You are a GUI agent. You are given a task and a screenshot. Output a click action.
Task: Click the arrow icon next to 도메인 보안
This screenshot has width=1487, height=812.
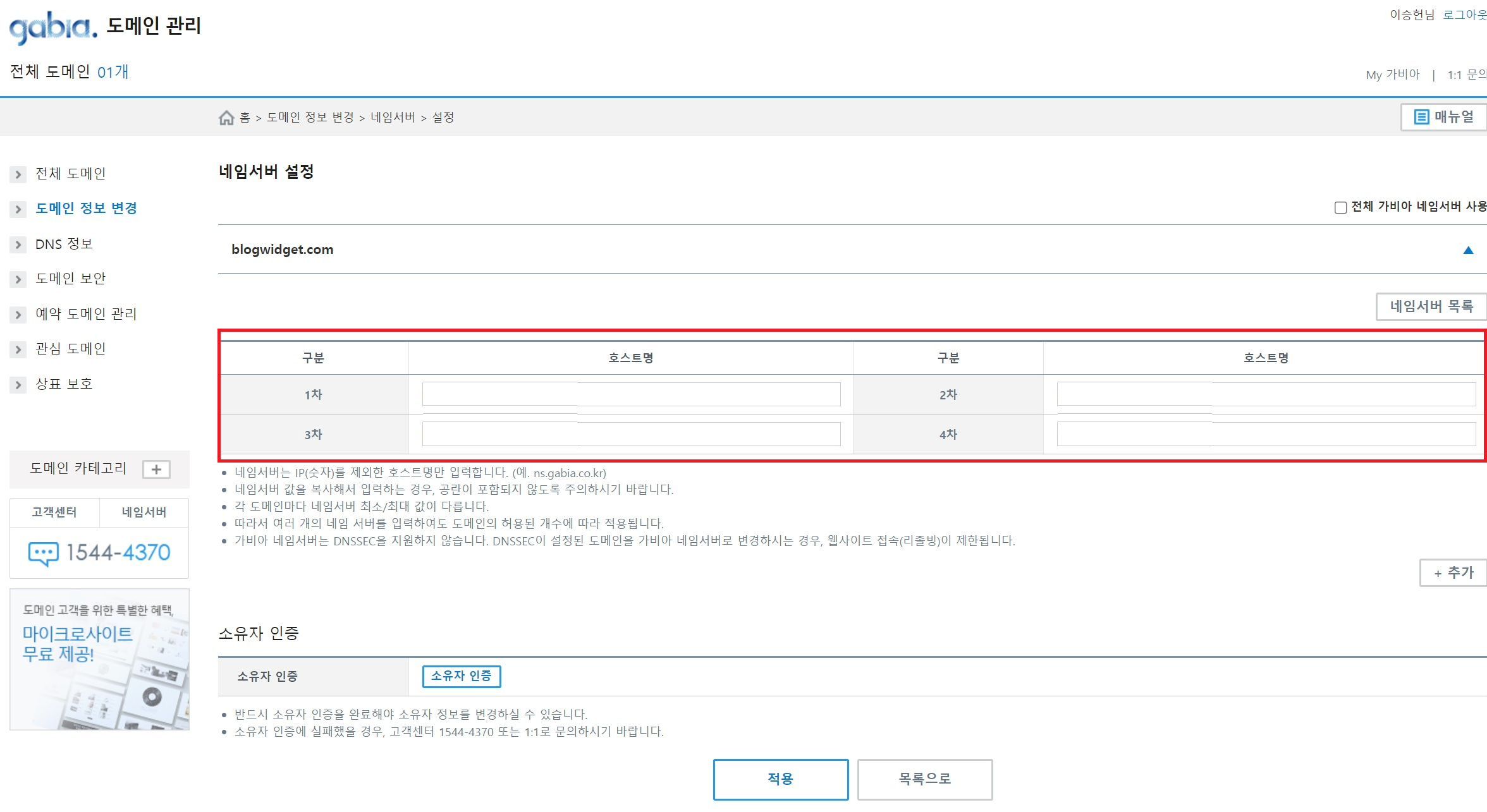point(18,279)
